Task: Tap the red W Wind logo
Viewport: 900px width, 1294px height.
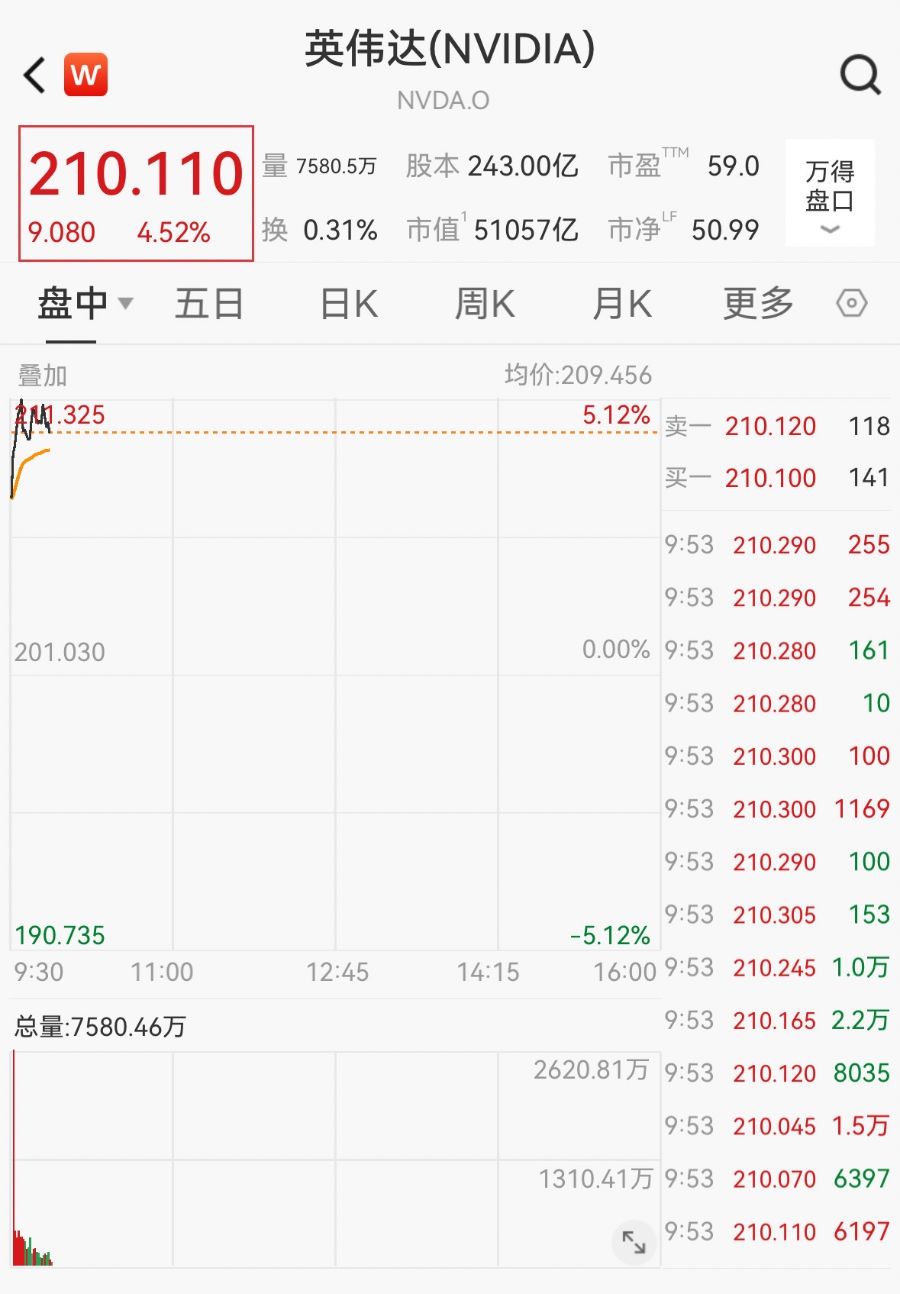Action: click(85, 75)
